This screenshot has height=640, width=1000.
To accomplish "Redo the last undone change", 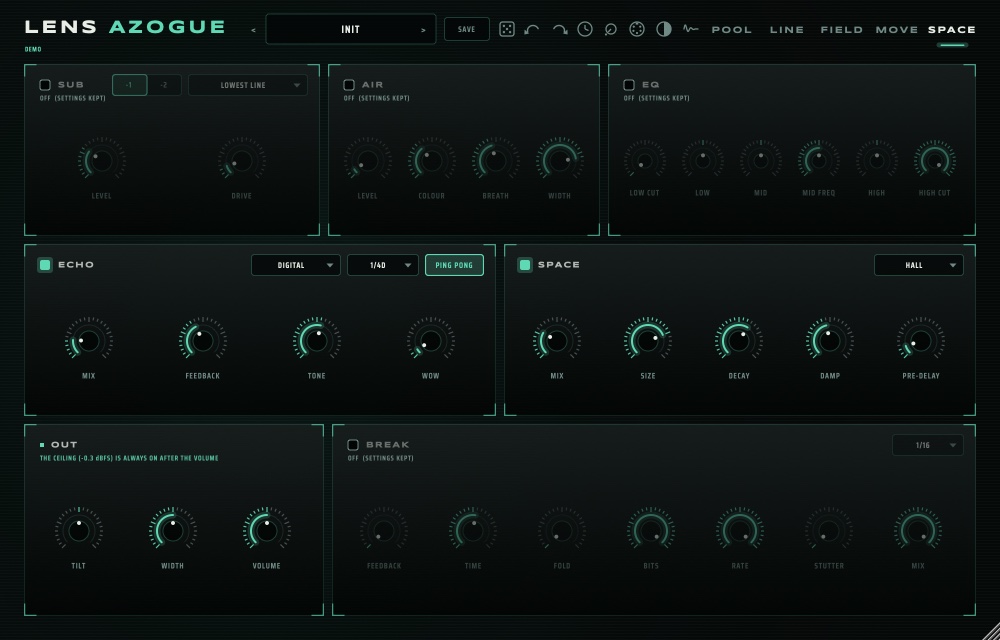I will (x=559, y=29).
